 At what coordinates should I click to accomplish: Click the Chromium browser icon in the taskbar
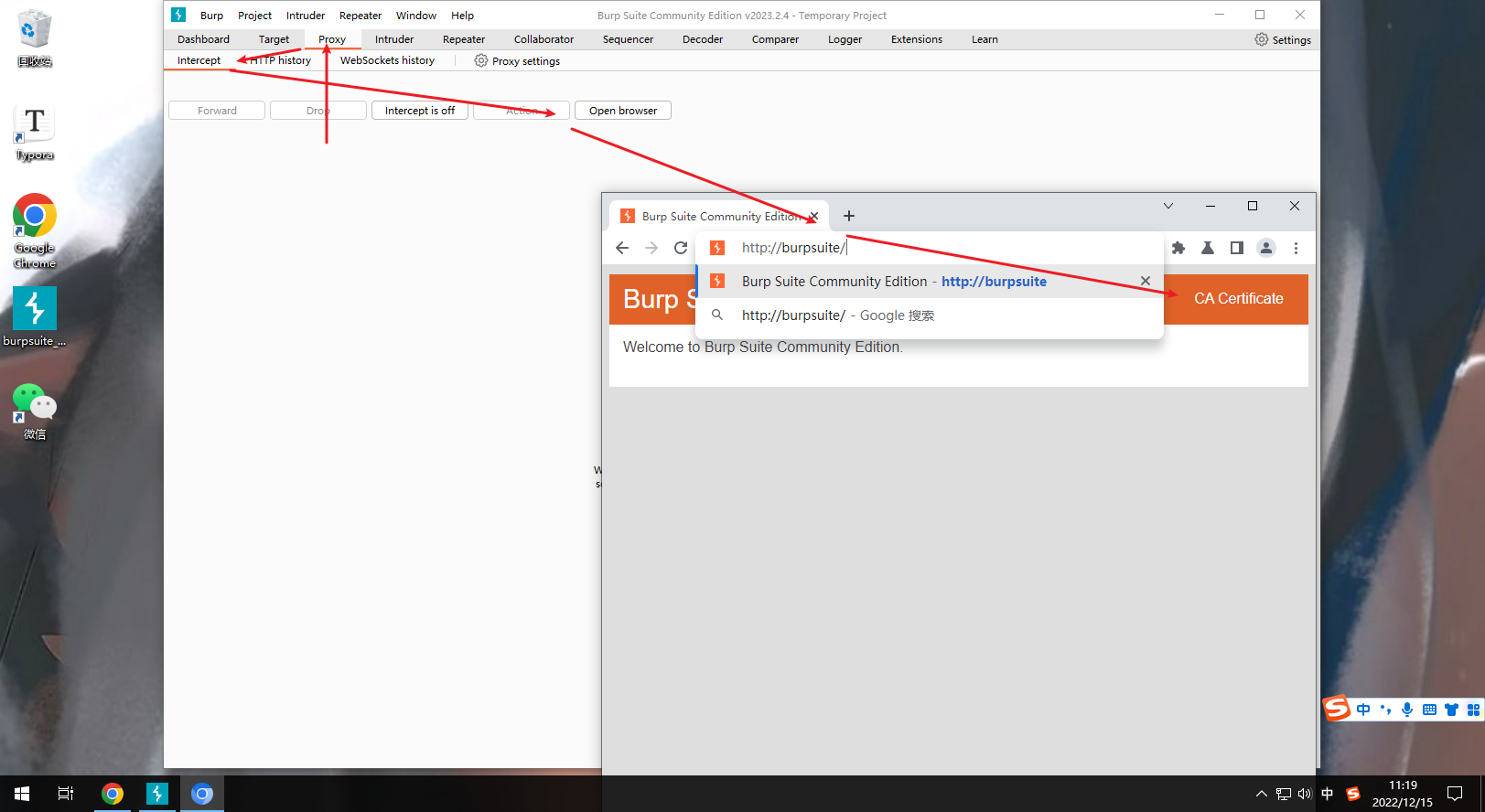[202, 794]
